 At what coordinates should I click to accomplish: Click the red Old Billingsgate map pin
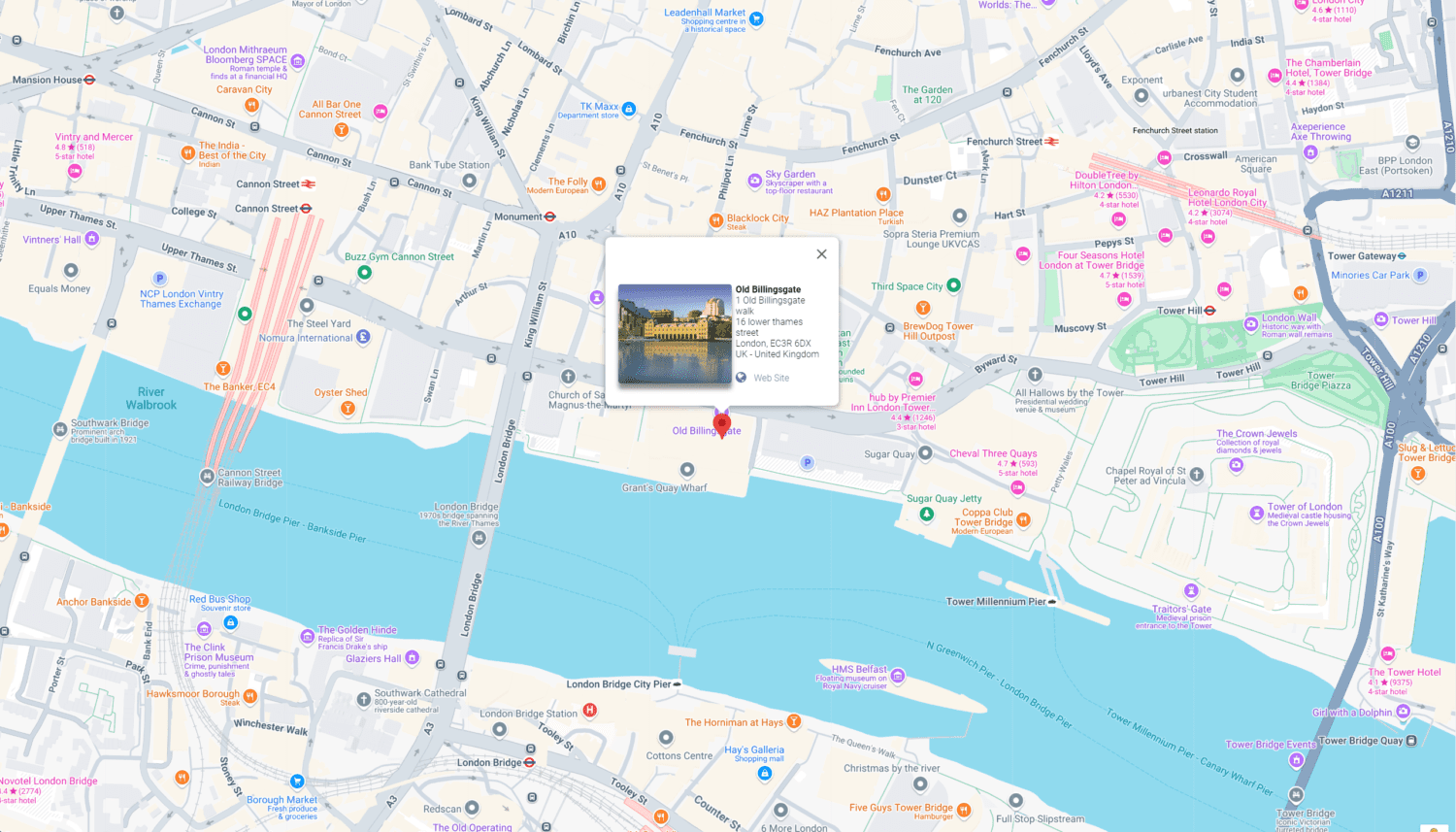point(721,424)
